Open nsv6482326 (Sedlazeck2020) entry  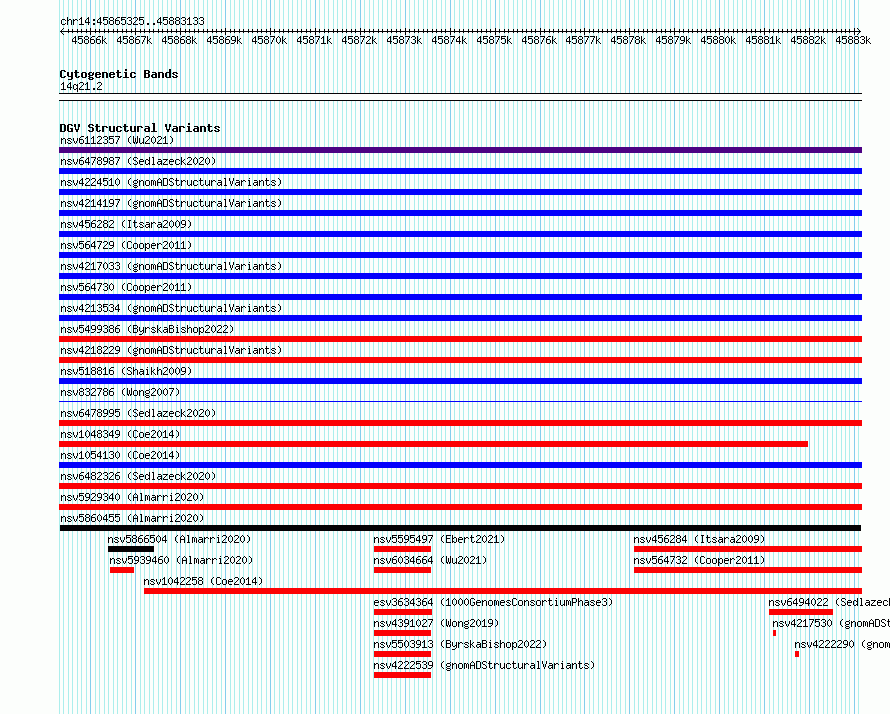(x=138, y=476)
